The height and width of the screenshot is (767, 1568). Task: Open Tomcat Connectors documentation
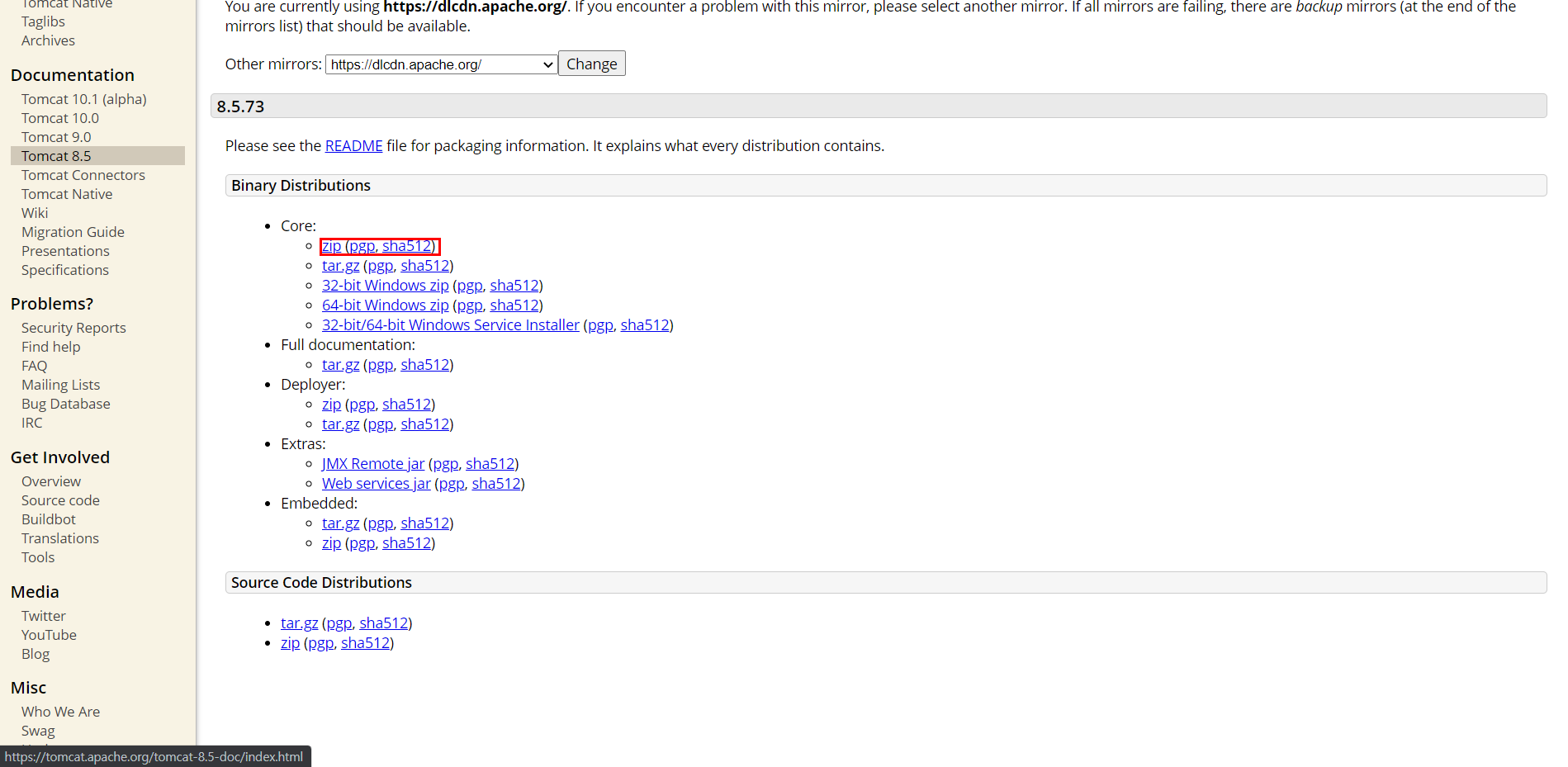click(83, 175)
